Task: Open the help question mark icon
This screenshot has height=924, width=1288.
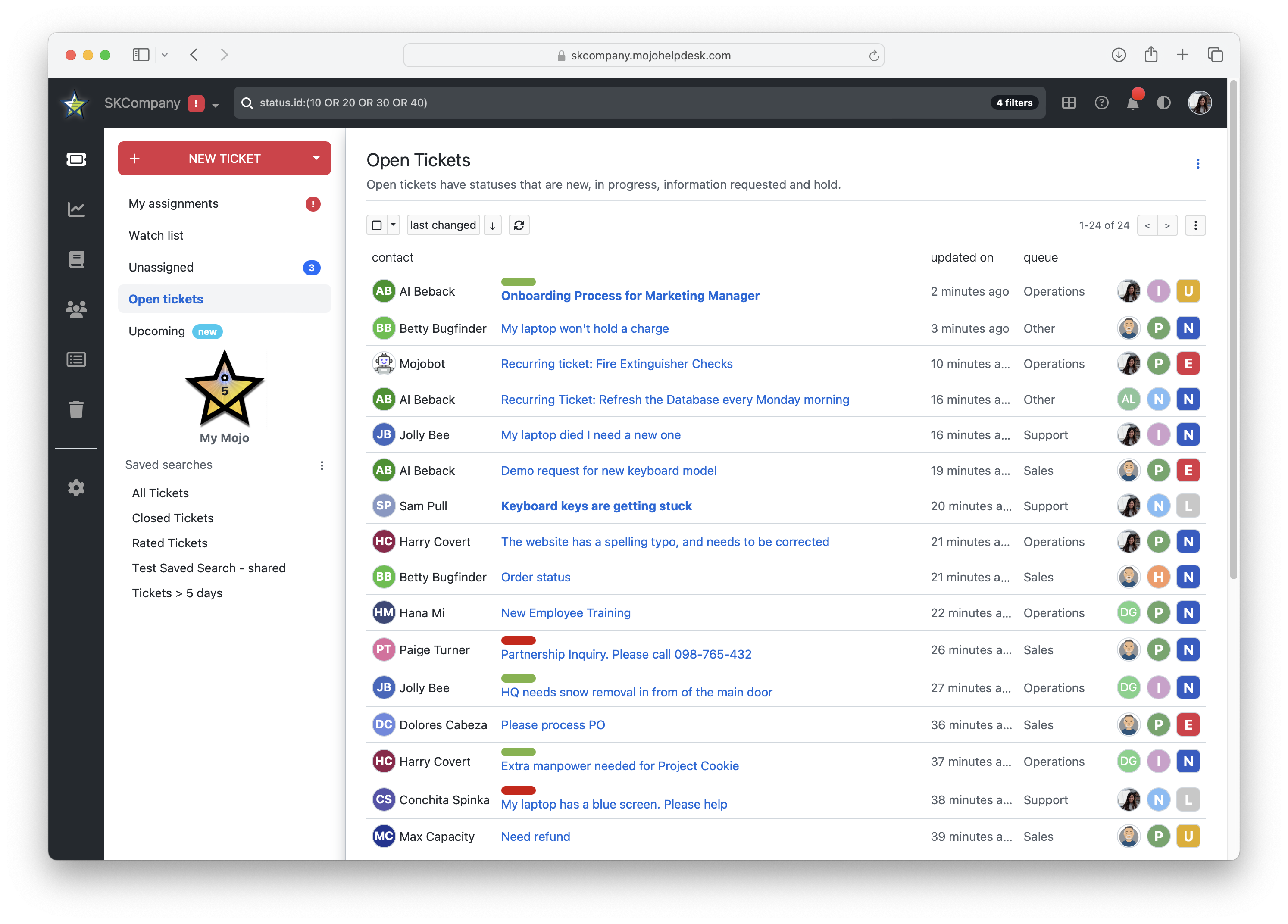Action: point(1101,103)
